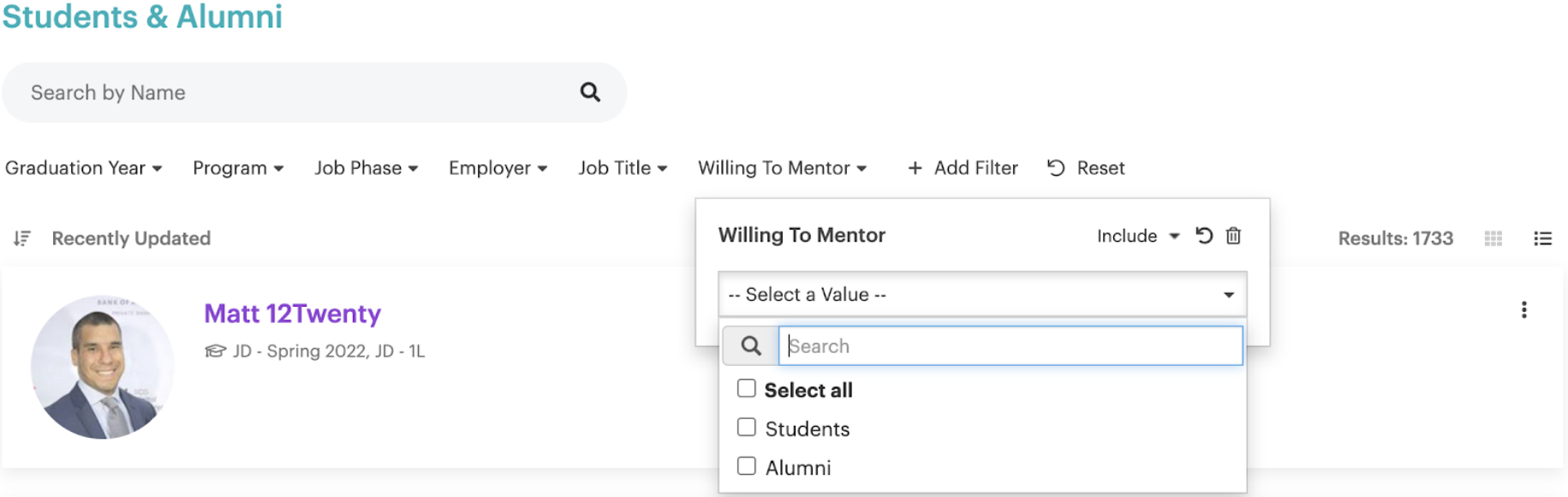Open the Employer filter menu

498,168
